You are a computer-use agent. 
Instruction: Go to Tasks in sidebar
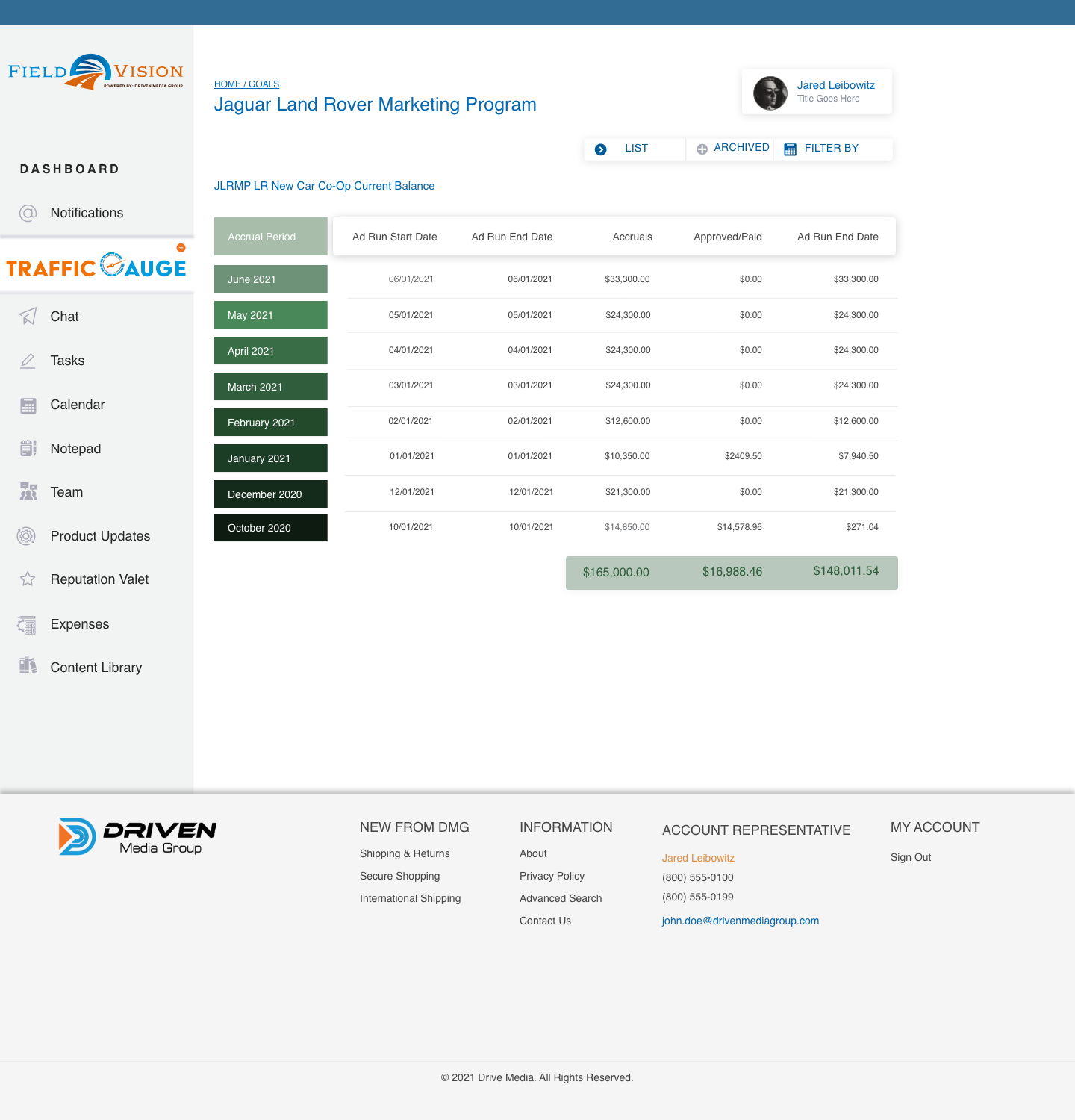pyautogui.click(x=67, y=361)
